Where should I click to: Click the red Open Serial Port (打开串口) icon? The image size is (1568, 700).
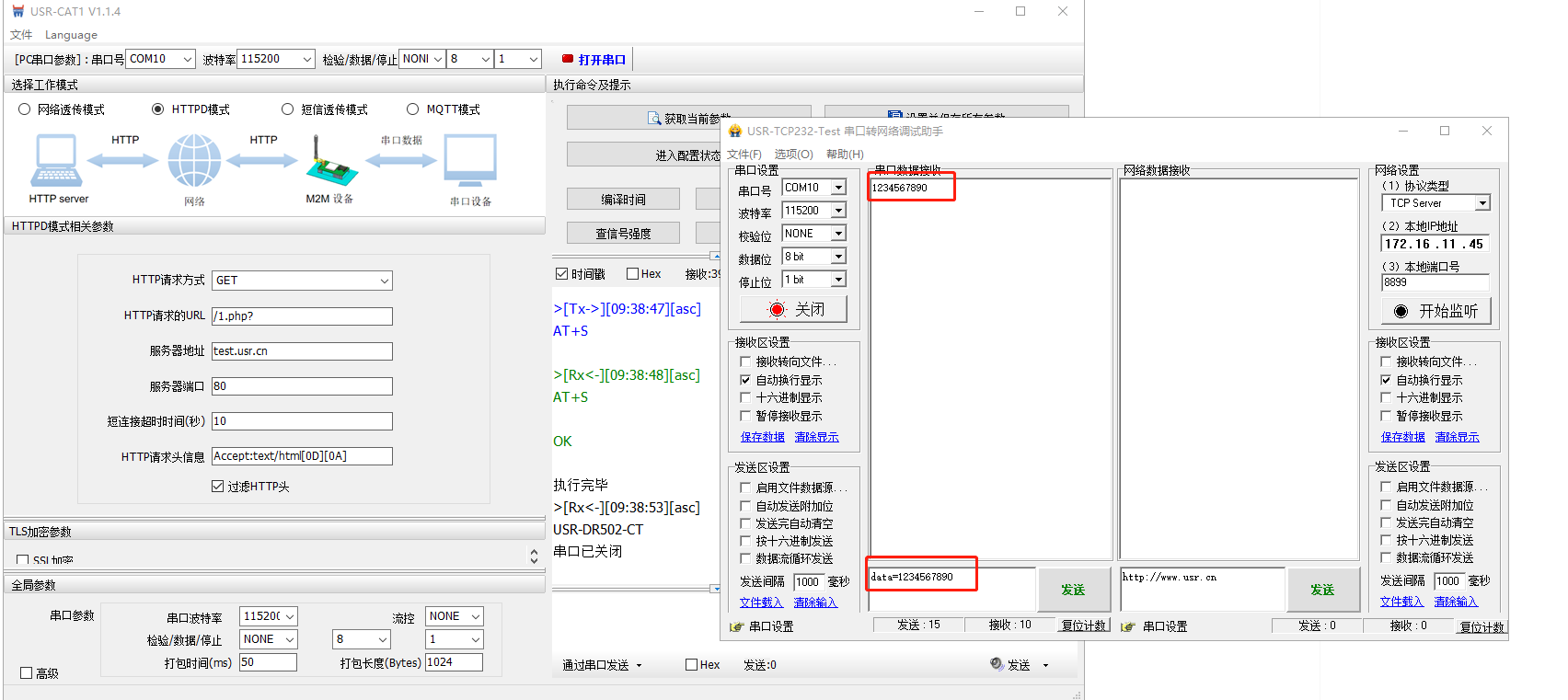[568, 59]
